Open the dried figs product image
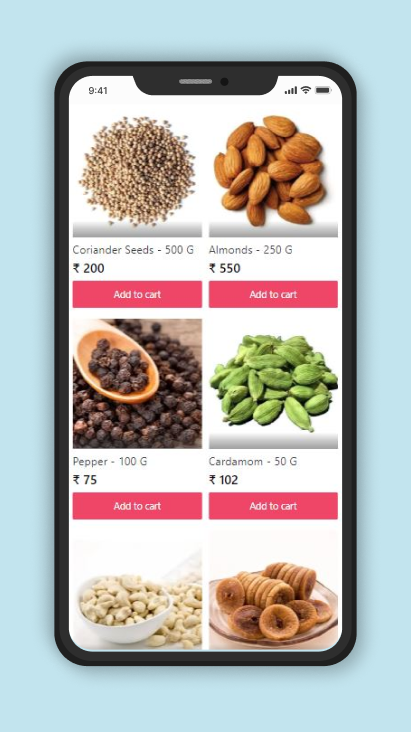This screenshot has width=411, height=732. point(273,590)
